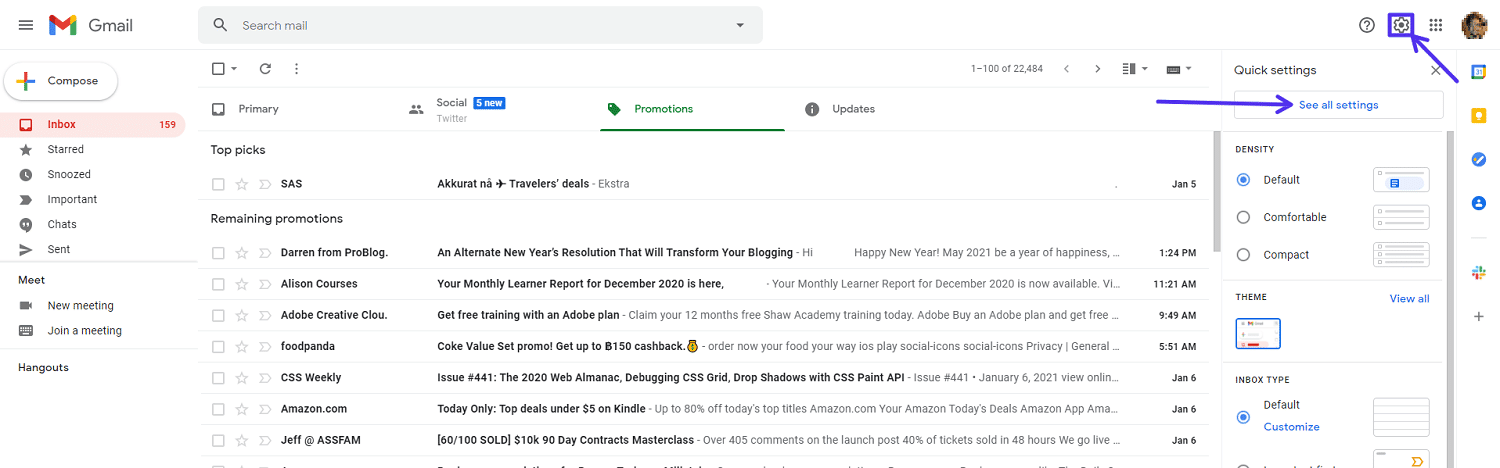Click the Compose button
The width and height of the screenshot is (1500, 468).
(61, 81)
